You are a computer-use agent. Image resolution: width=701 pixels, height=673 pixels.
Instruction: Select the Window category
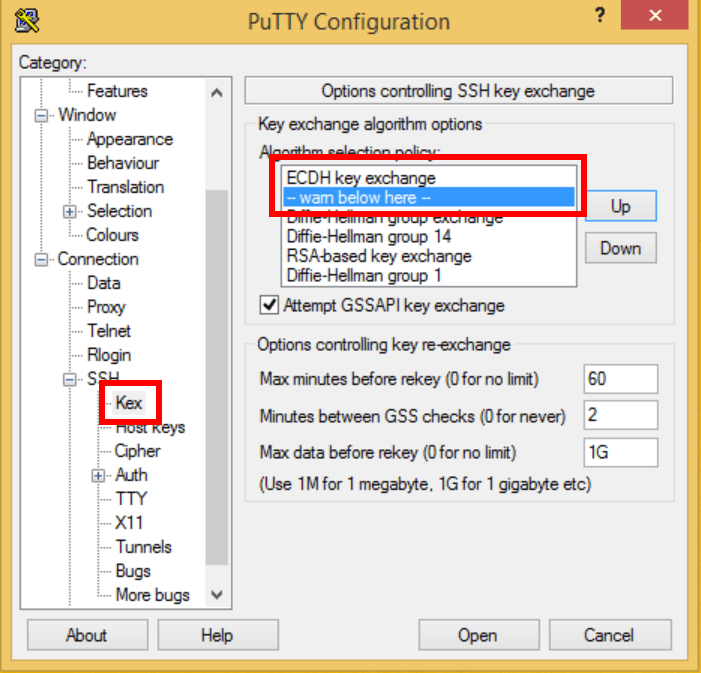(87, 115)
